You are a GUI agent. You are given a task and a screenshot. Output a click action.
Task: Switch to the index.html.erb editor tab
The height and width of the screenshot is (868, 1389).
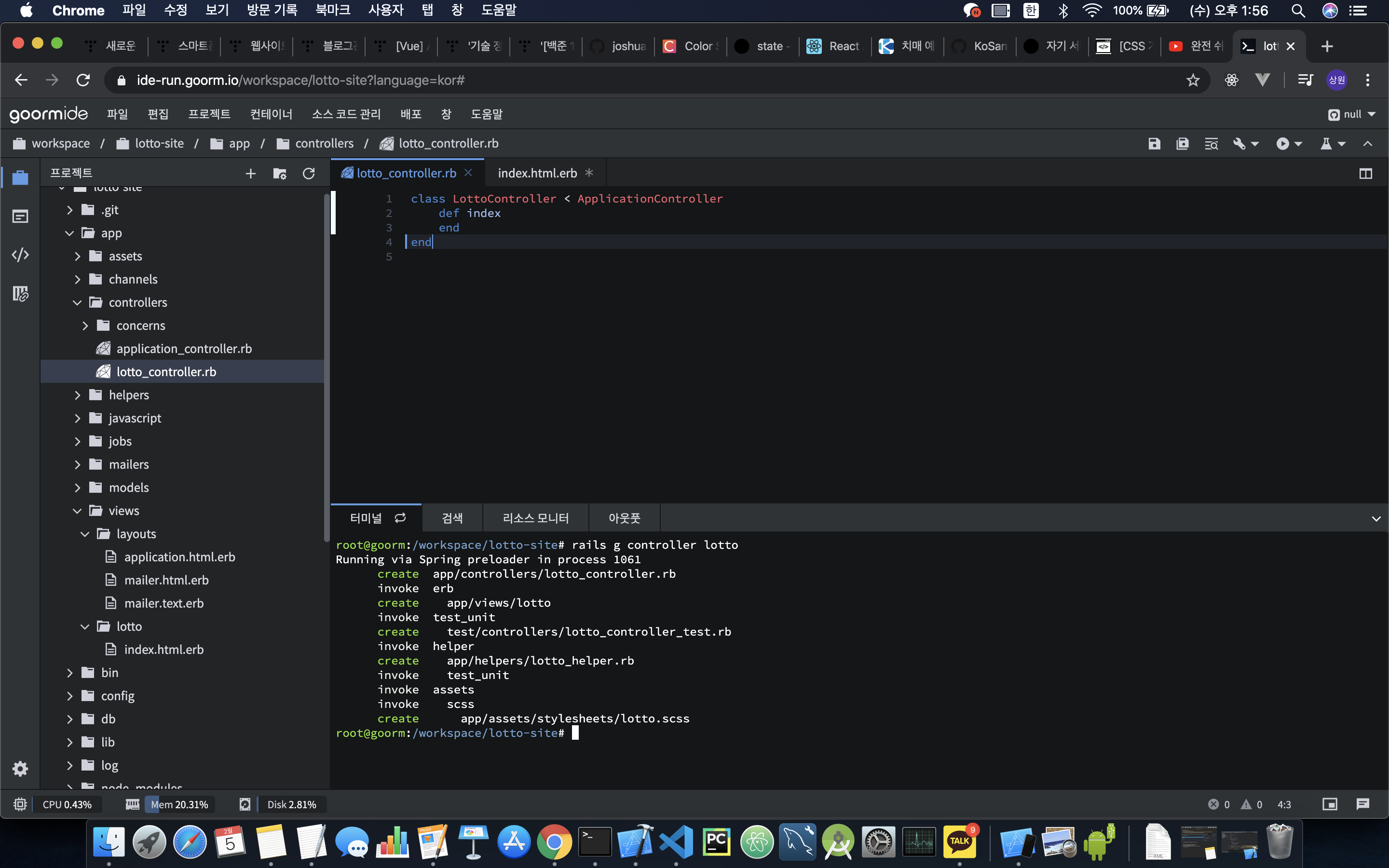pyautogui.click(x=537, y=173)
